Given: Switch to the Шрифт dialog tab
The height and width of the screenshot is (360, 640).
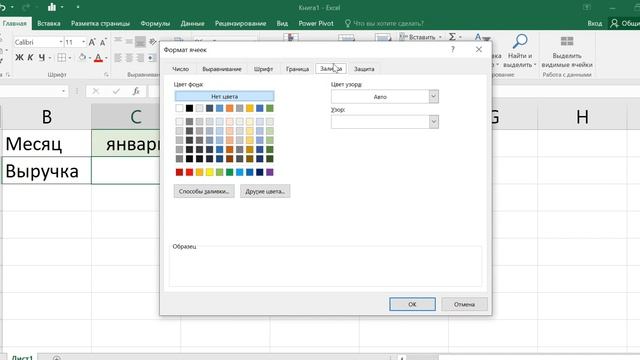Looking at the screenshot, I should click(263, 69).
